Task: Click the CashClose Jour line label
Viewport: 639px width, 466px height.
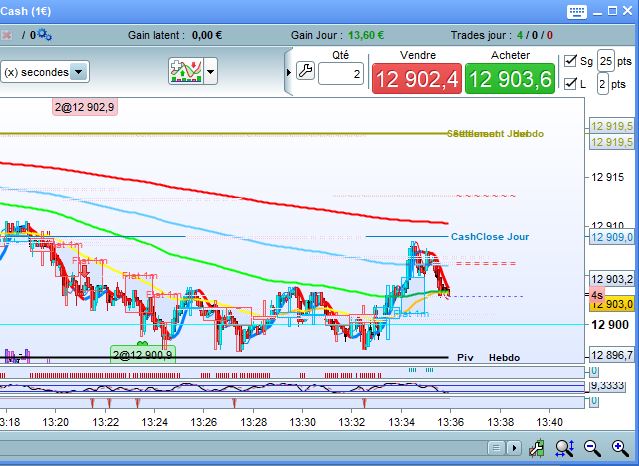Action: click(490, 236)
